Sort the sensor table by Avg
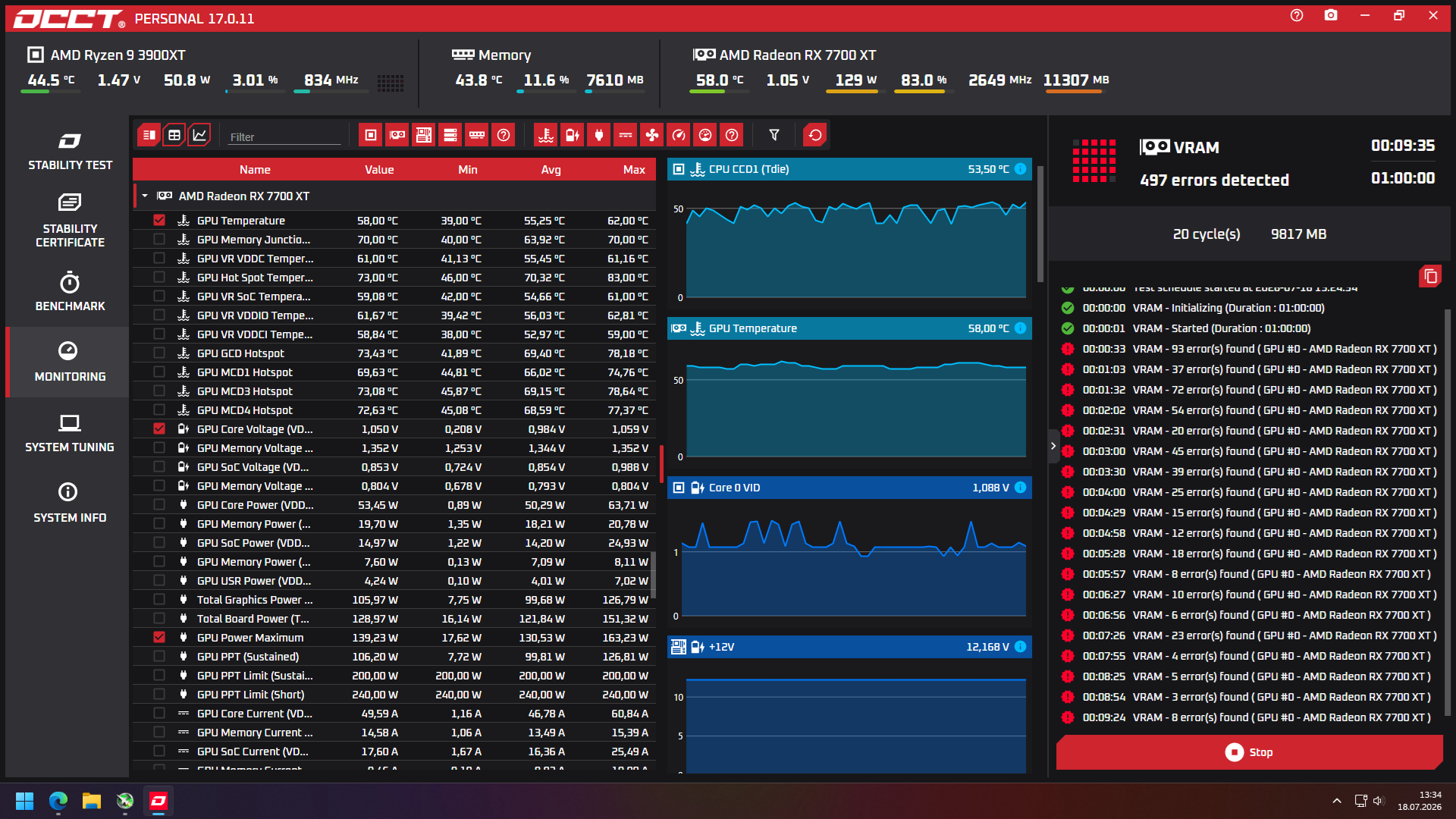This screenshot has height=819, width=1456. [551, 170]
